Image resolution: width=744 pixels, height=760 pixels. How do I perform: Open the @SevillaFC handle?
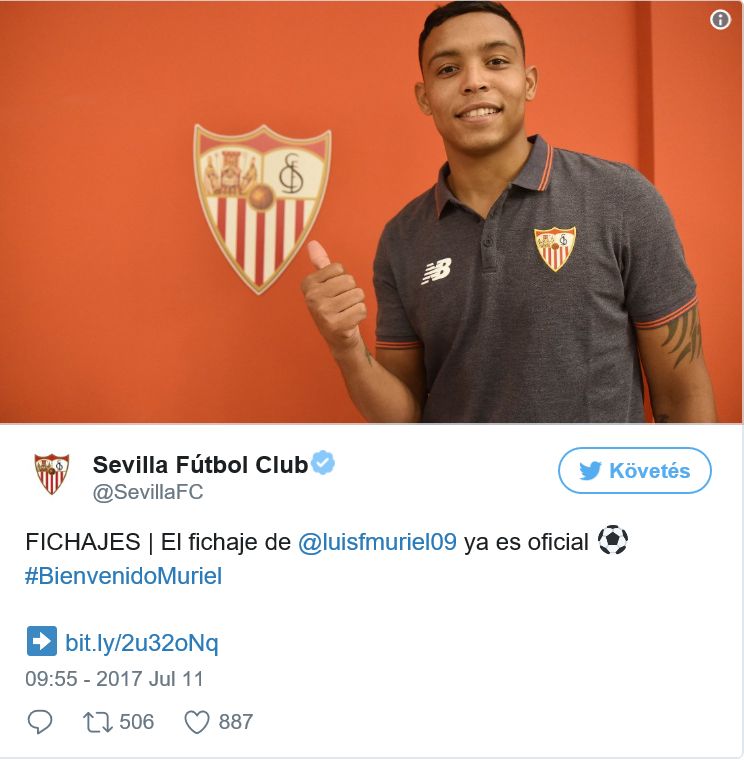click(x=148, y=492)
